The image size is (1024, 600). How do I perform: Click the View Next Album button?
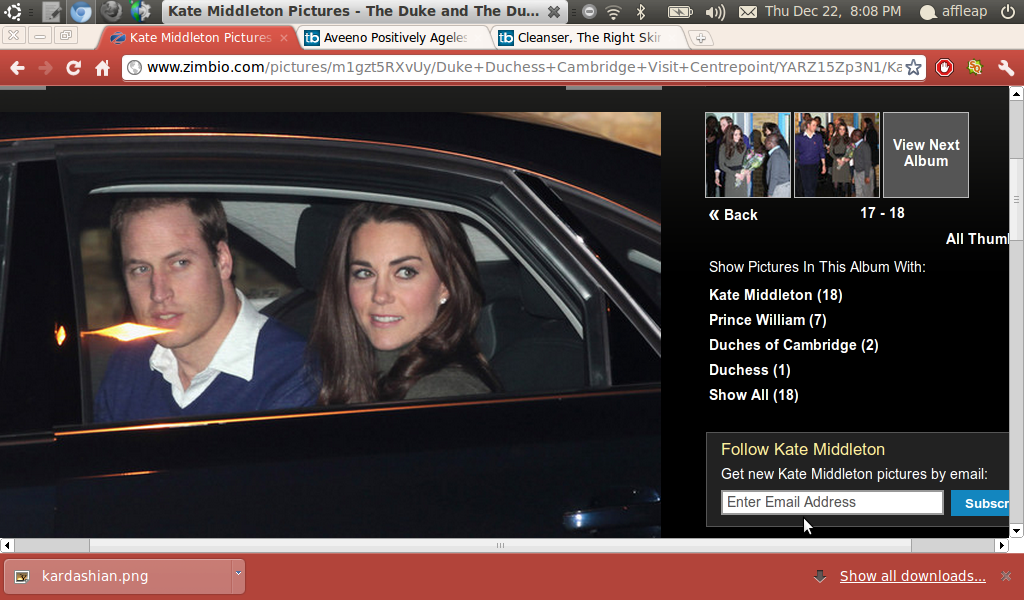926,155
